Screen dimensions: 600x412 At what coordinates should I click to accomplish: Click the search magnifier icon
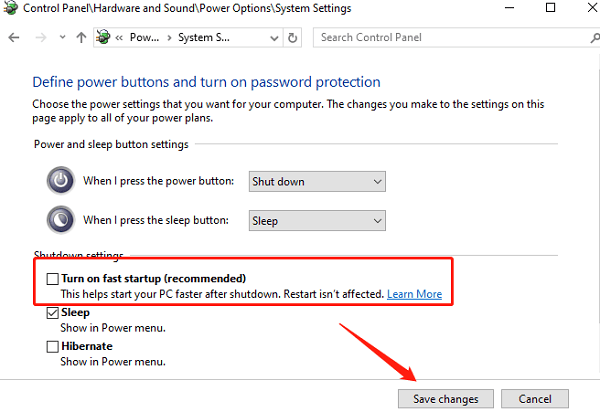tap(595, 37)
